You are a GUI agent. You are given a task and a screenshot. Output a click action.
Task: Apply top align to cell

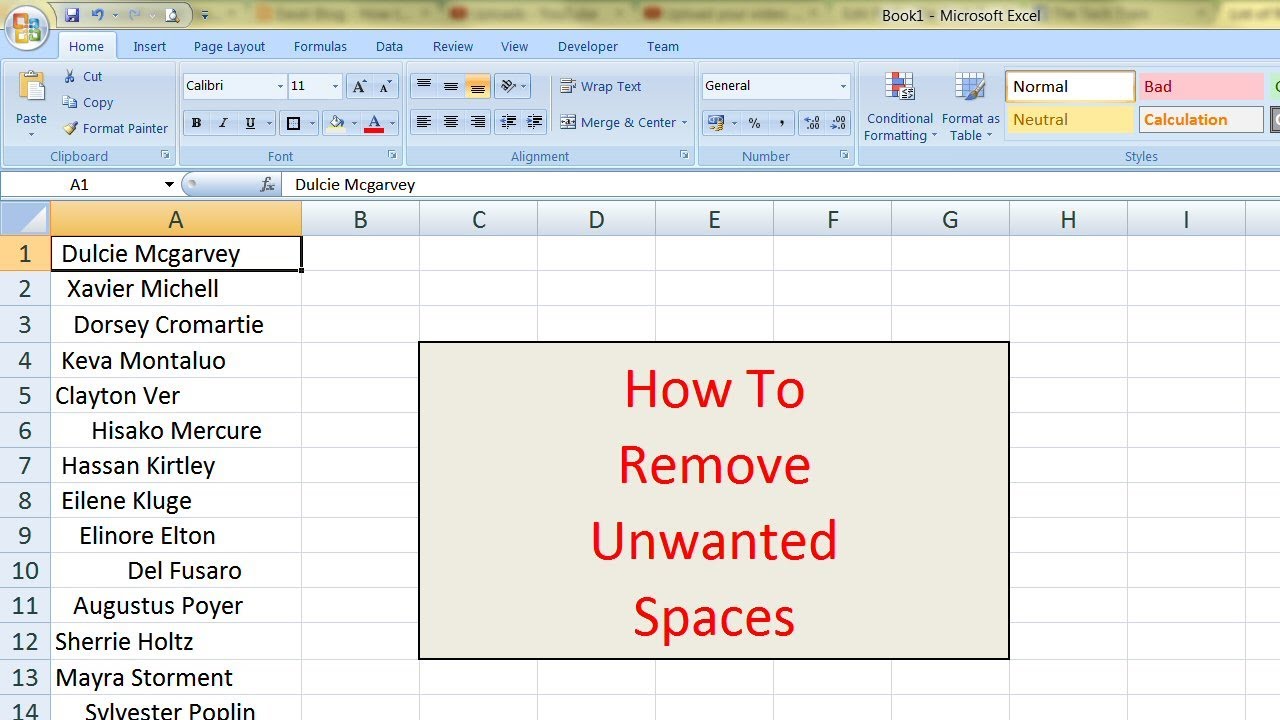(x=424, y=86)
